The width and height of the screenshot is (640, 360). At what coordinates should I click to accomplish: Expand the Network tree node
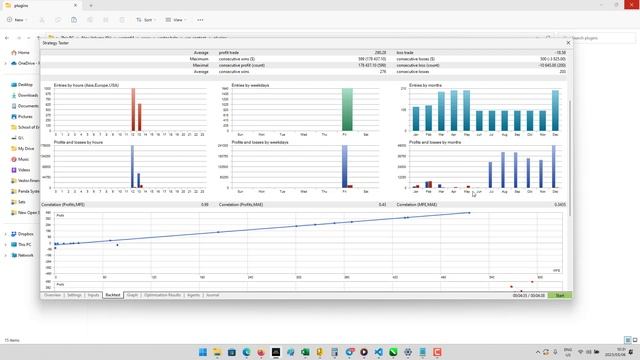6,255
